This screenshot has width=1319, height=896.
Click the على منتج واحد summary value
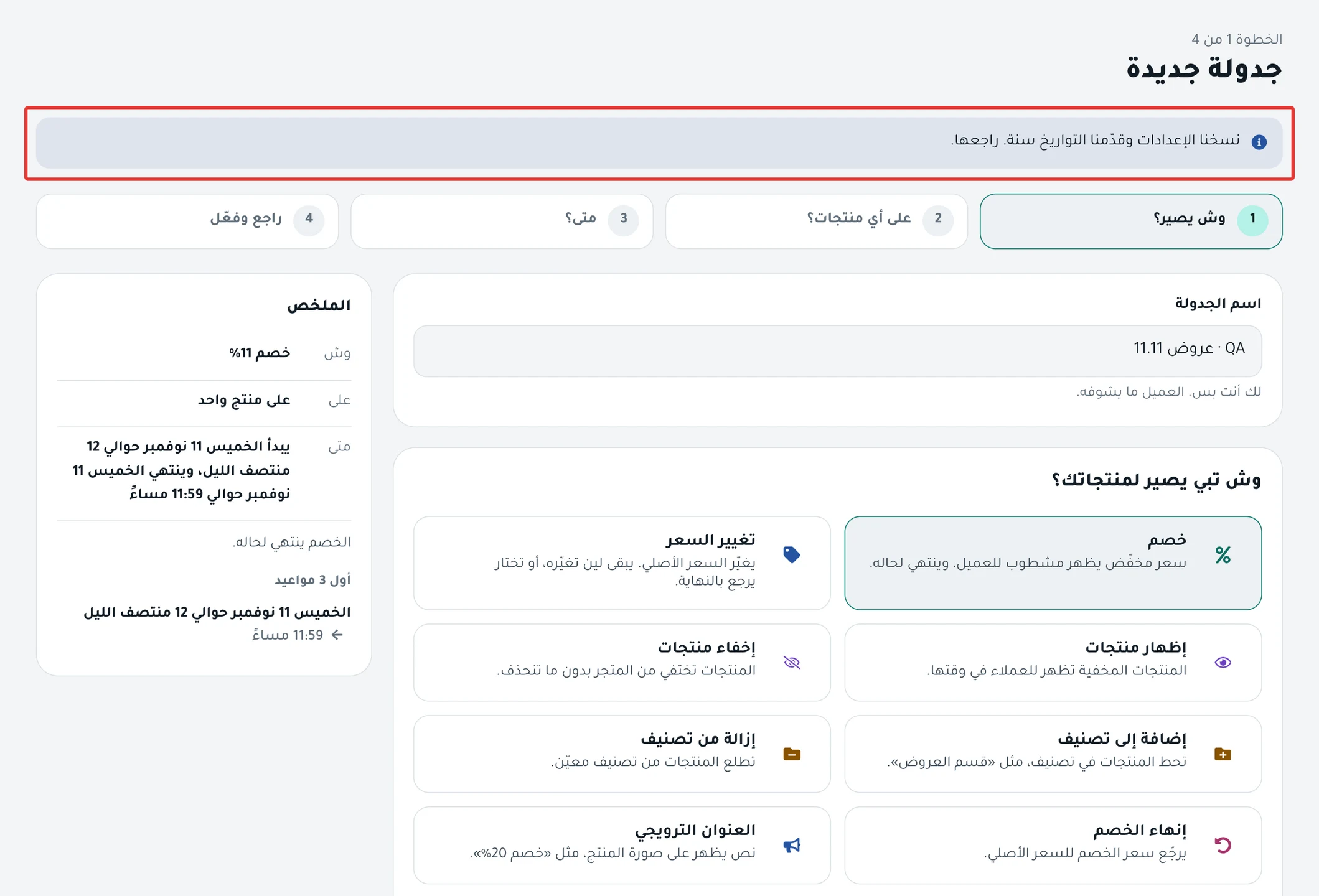coord(244,400)
